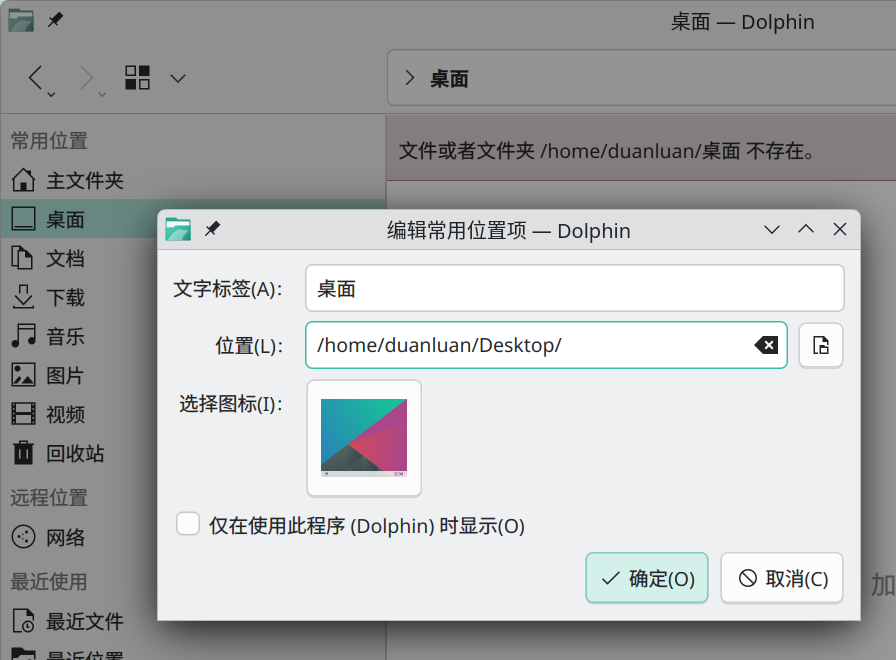Click the pin icon in main Dolphin title bar
Image resolution: width=896 pixels, height=660 pixels.
coord(55,21)
